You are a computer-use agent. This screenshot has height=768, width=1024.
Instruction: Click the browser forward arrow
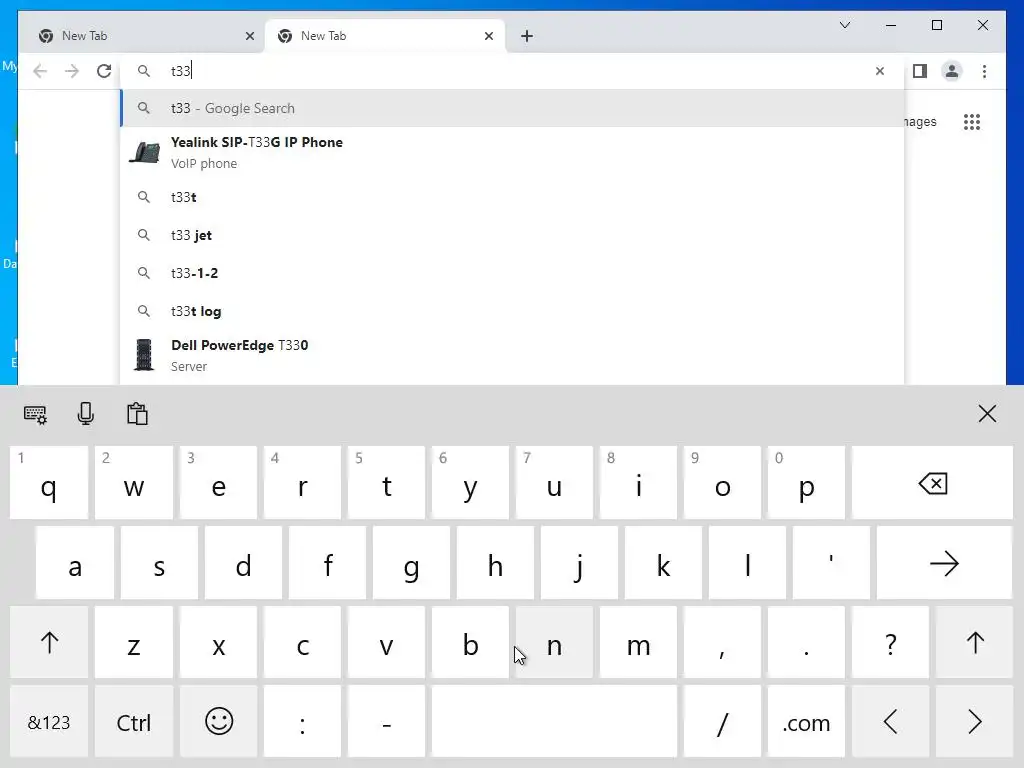(72, 71)
